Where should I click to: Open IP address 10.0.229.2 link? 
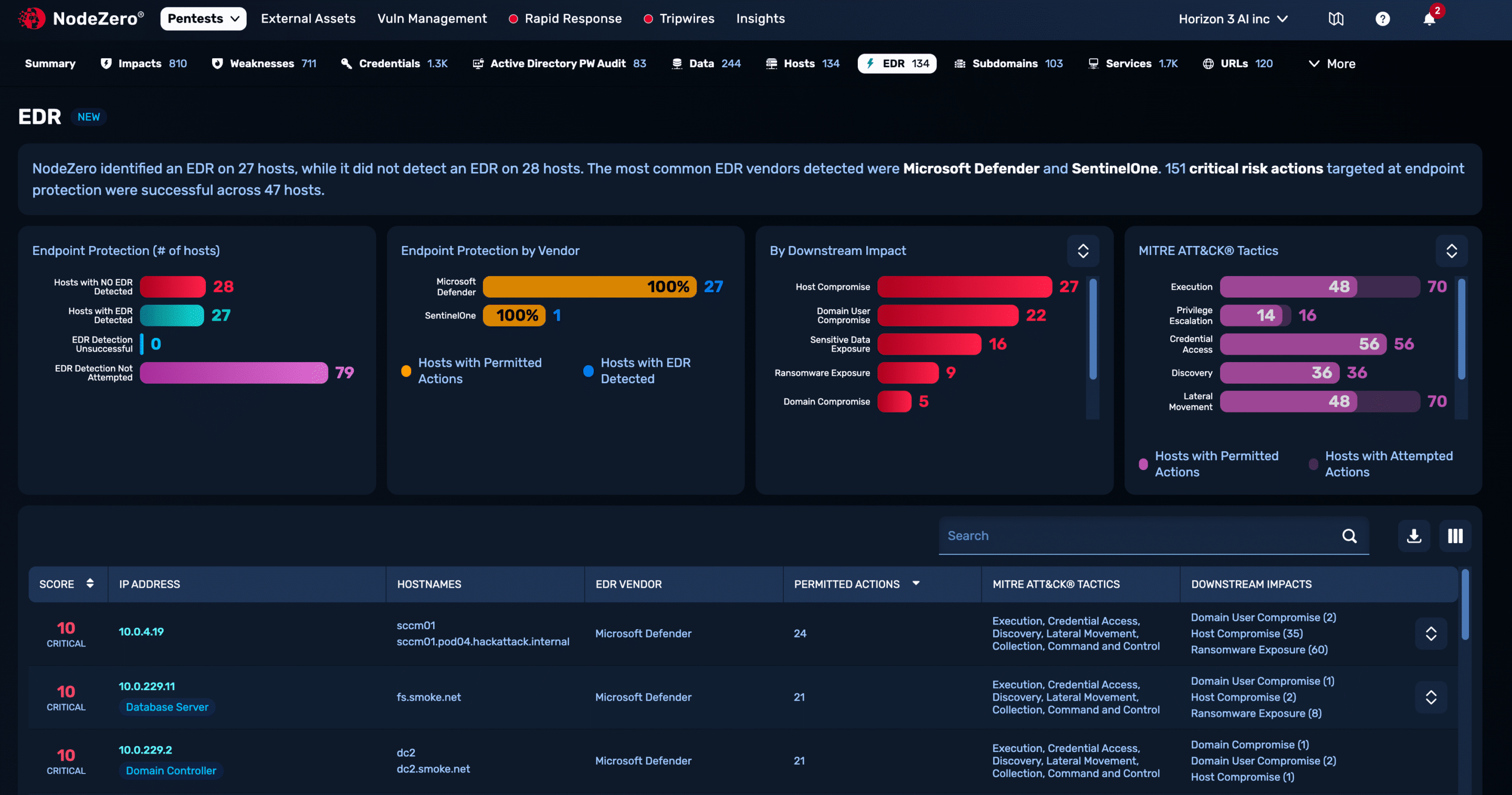point(145,749)
